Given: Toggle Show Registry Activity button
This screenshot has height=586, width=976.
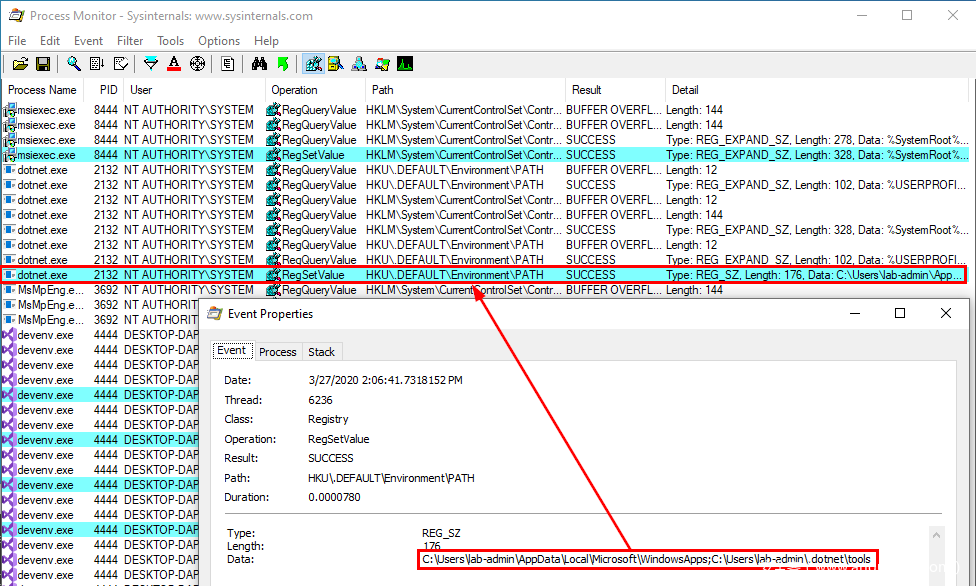Looking at the screenshot, I should click(x=313, y=64).
